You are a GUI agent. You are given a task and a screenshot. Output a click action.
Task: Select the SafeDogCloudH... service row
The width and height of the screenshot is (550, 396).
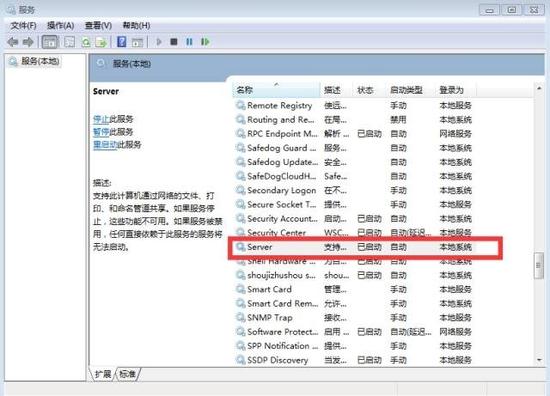(354, 176)
